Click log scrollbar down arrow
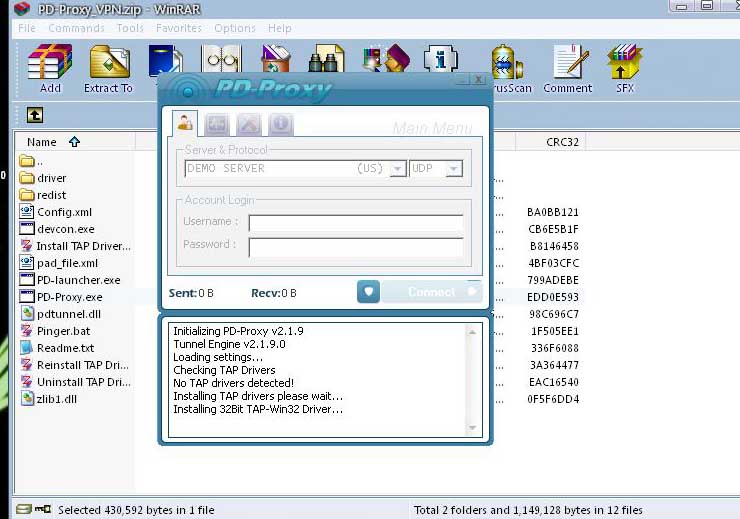Image resolution: width=740 pixels, height=519 pixels. pos(472,428)
